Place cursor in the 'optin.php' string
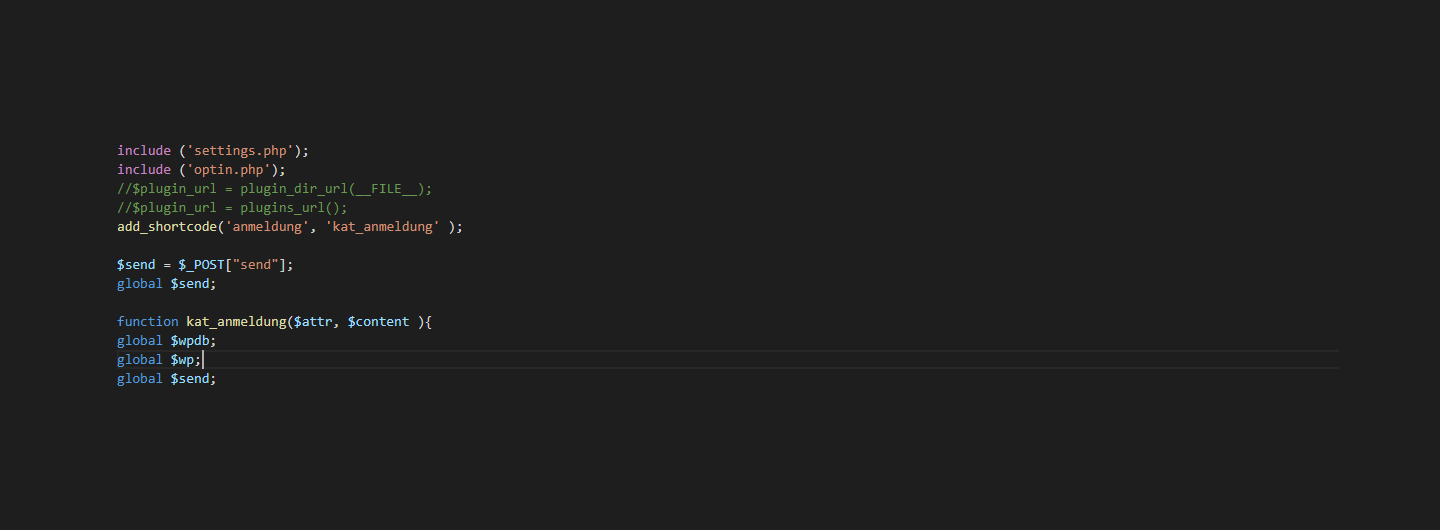The height and width of the screenshot is (530, 1440). click(x=228, y=170)
